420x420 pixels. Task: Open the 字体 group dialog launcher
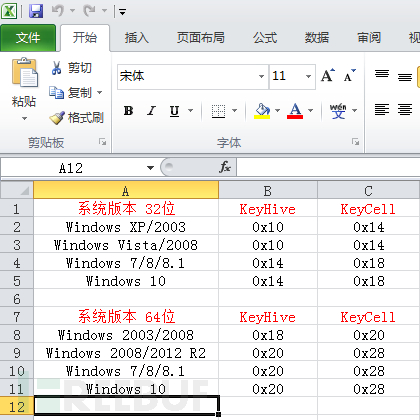(356, 142)
